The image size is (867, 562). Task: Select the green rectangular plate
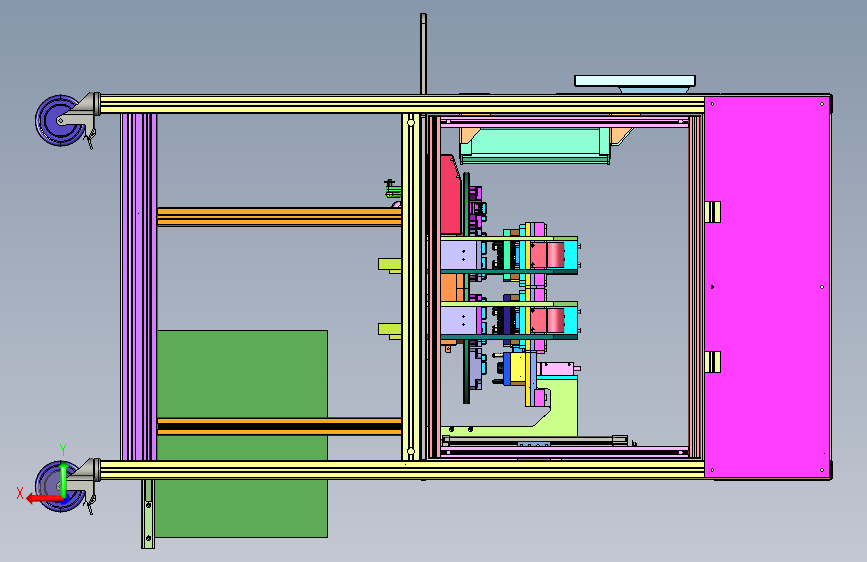(242, 434)
